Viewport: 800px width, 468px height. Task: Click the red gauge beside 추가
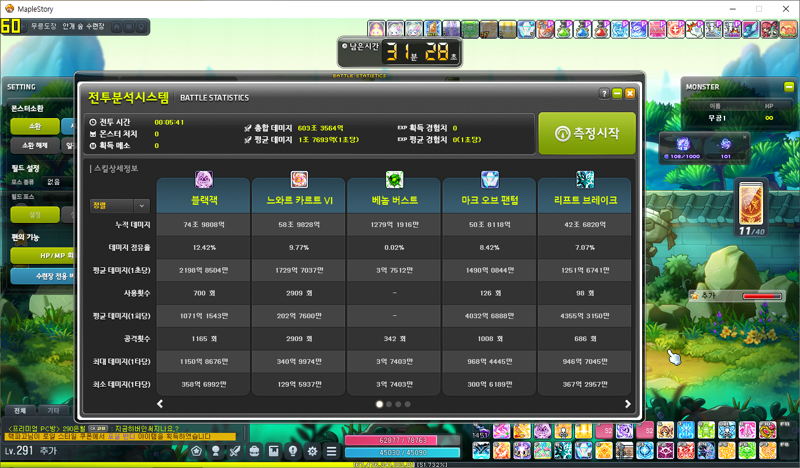(x=762, y=296)
